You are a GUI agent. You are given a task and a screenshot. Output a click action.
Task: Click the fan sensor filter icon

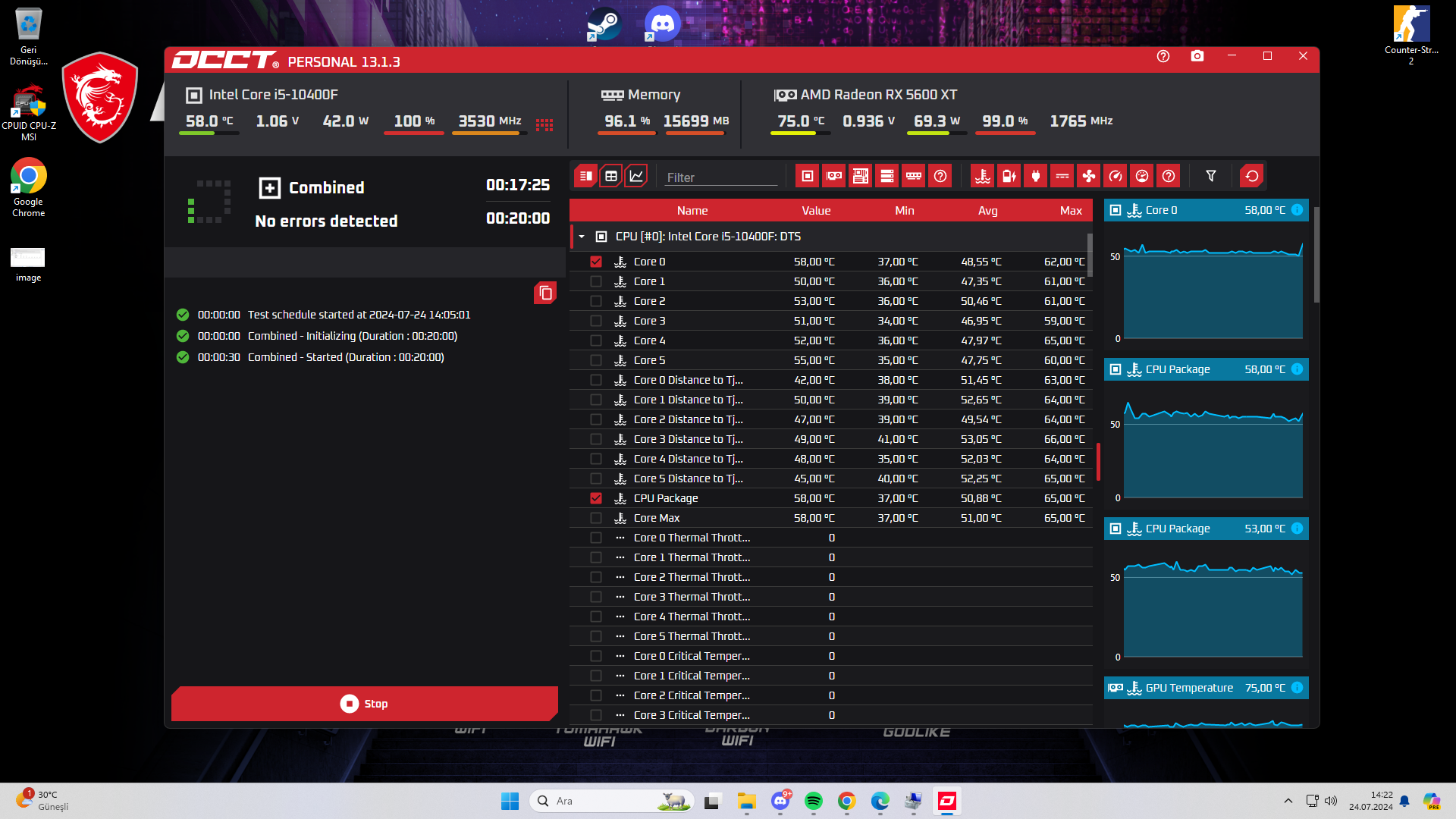[1089, 176]
